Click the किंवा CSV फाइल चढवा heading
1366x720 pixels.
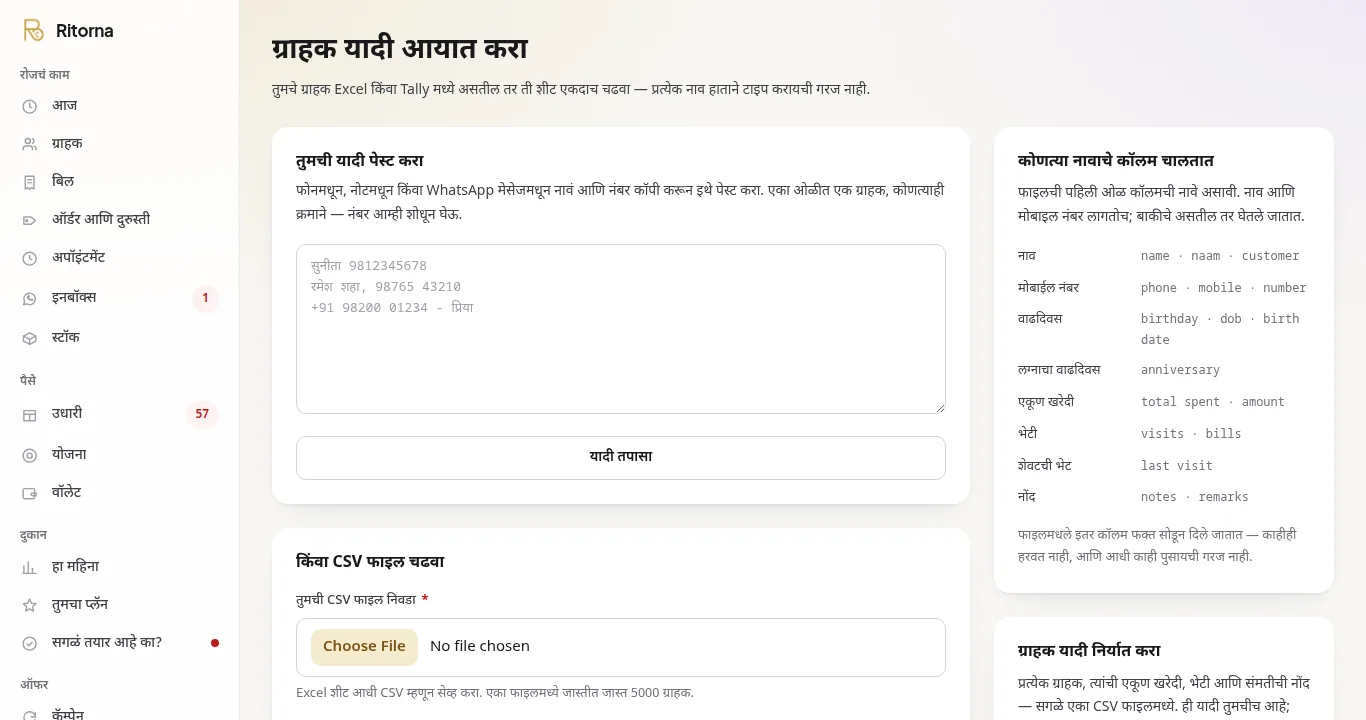[370, 562]
